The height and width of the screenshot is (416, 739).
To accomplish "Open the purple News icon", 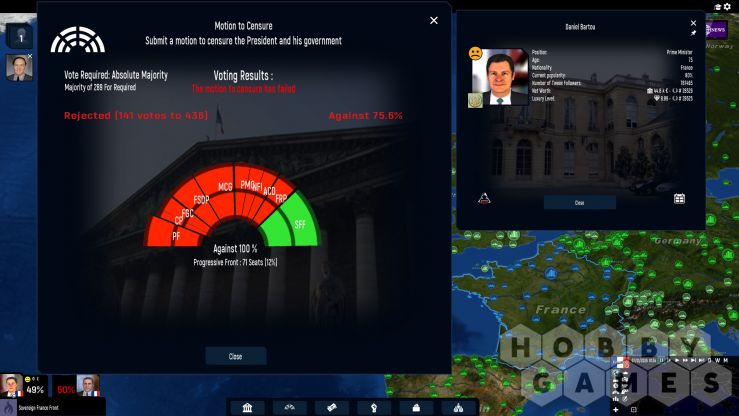I will click(716, 30).
